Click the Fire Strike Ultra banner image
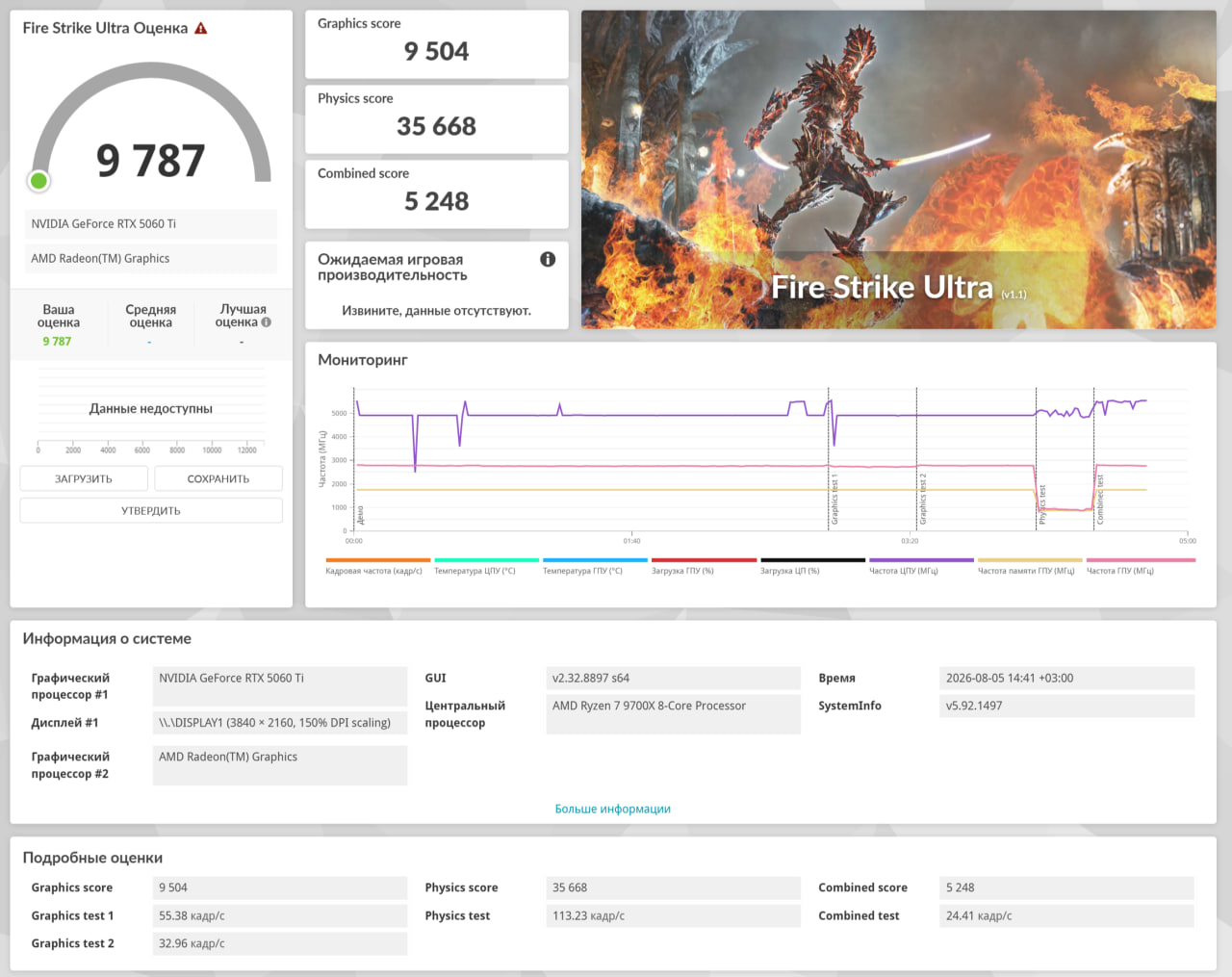Viewport: 1232px width, 977px height. [x=899, y=169]
